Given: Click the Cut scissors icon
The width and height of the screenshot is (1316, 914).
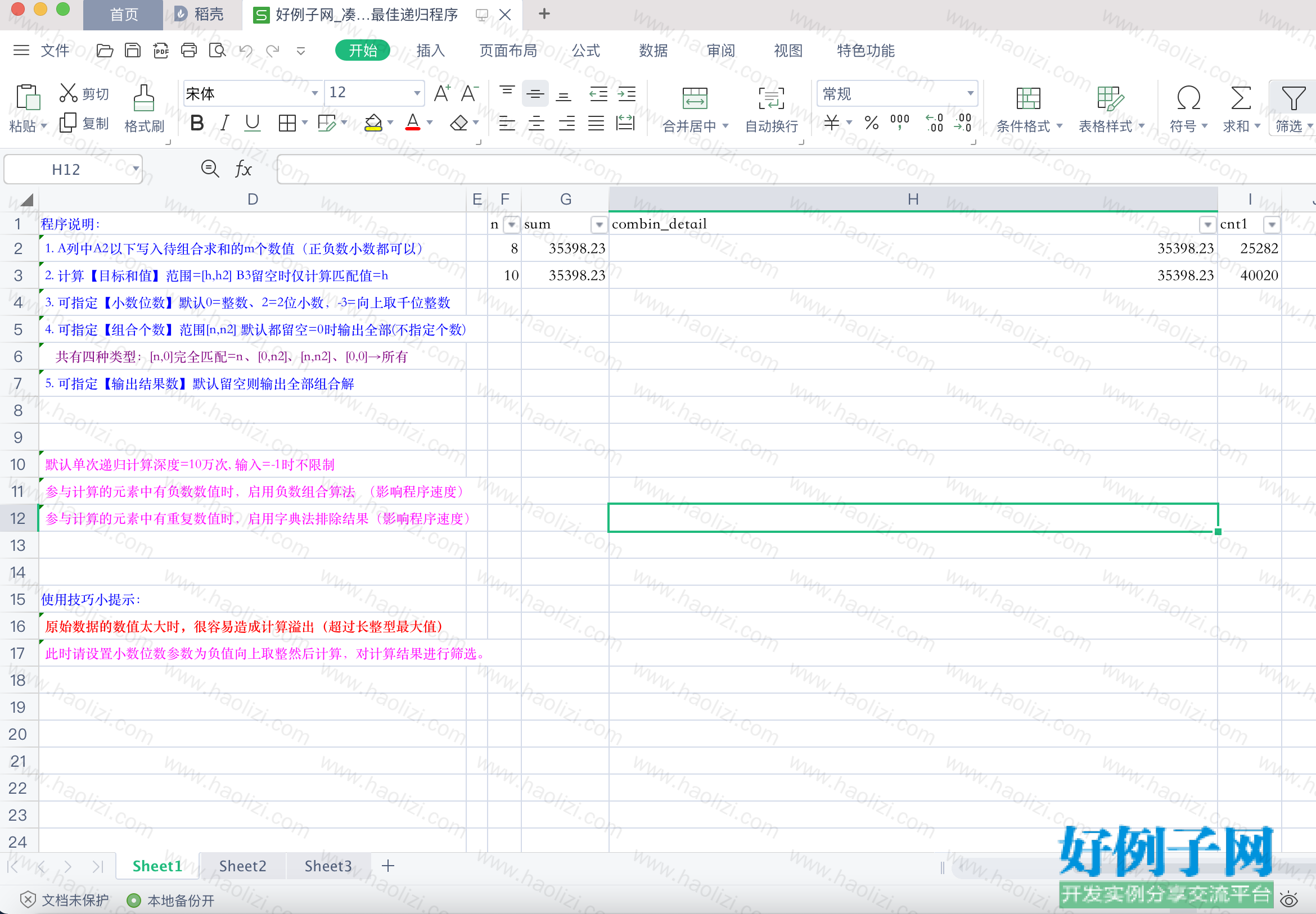Looking at the screenshot, I should coord(68,93).
